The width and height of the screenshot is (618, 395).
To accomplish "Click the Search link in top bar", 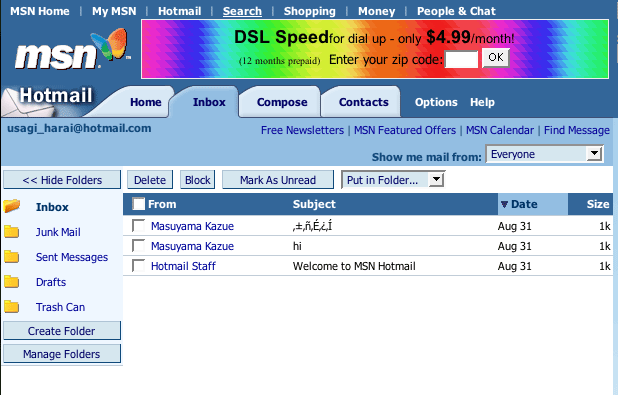I will (242, 11).
